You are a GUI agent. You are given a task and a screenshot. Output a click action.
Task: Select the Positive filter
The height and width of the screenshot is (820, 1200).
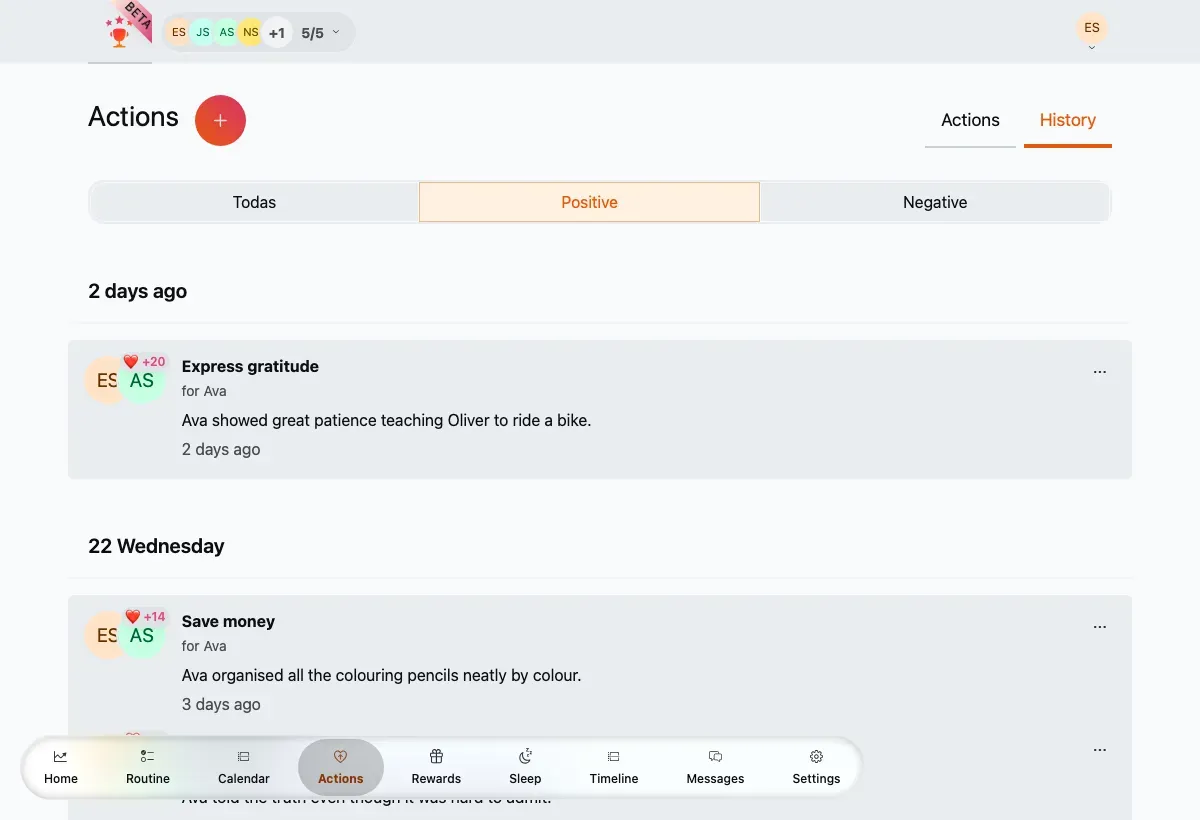tap(589, 202)
